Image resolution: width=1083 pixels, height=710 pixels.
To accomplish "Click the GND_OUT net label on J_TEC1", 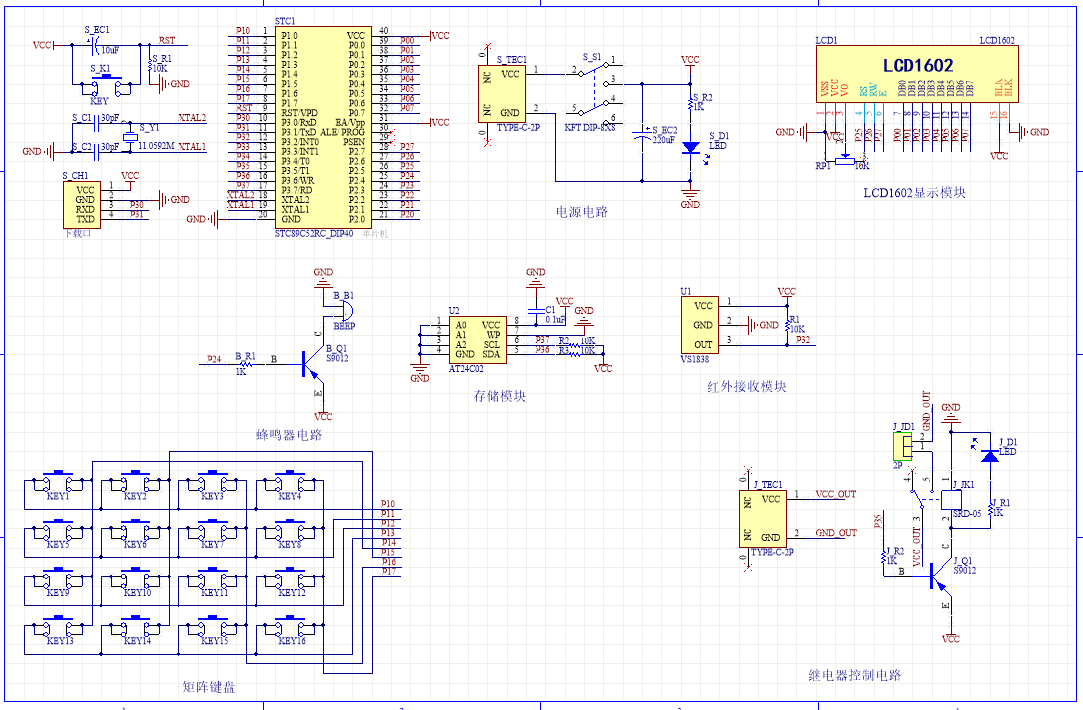I will (x=836, y=533).
